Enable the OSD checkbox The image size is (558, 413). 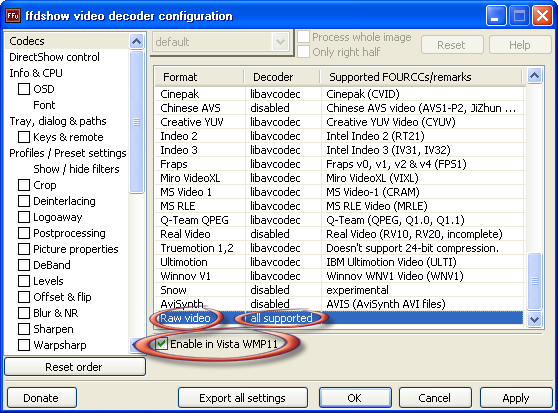pyautogui.click(x=24, y=89)
